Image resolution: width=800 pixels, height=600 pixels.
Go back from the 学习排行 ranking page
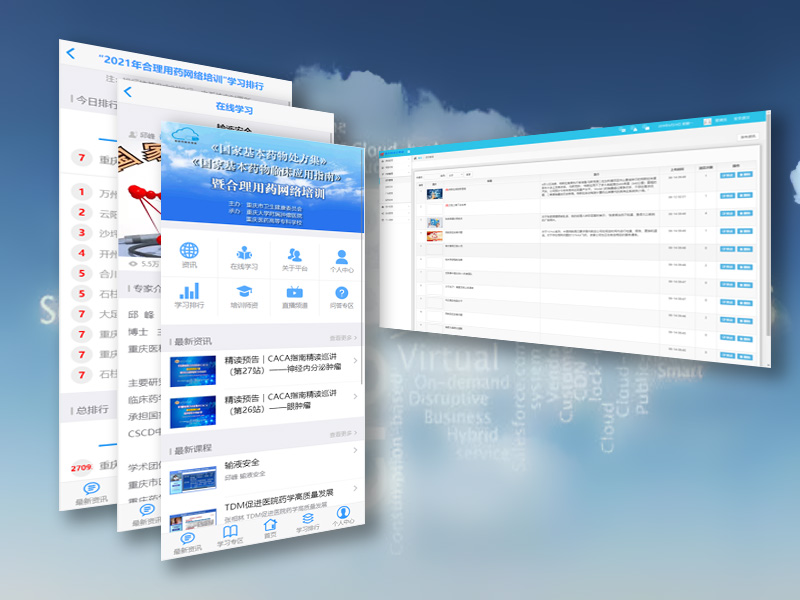69,53
